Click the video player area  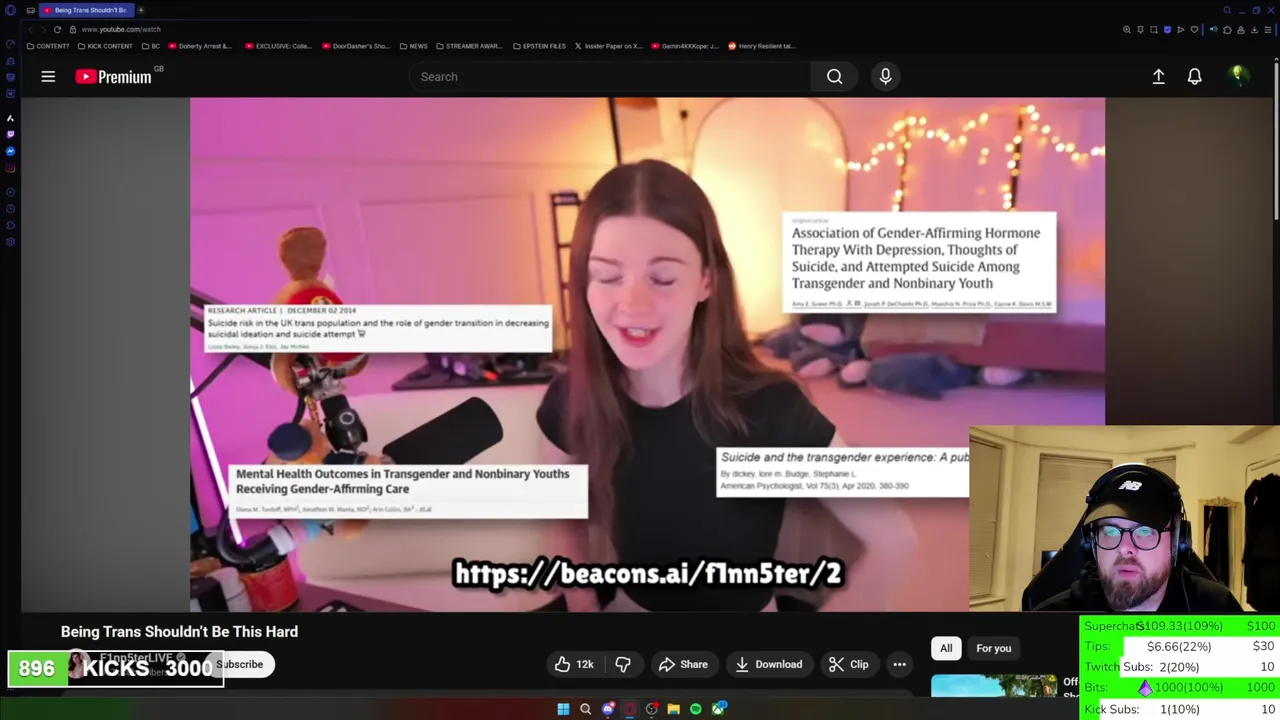coord(647,354)
